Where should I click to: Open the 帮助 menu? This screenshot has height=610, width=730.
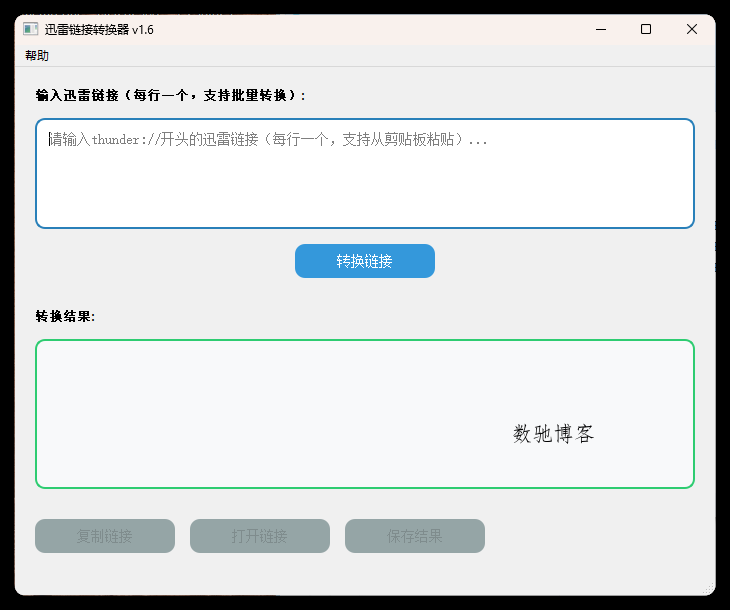pyautogui.click(x=37, y=55)
